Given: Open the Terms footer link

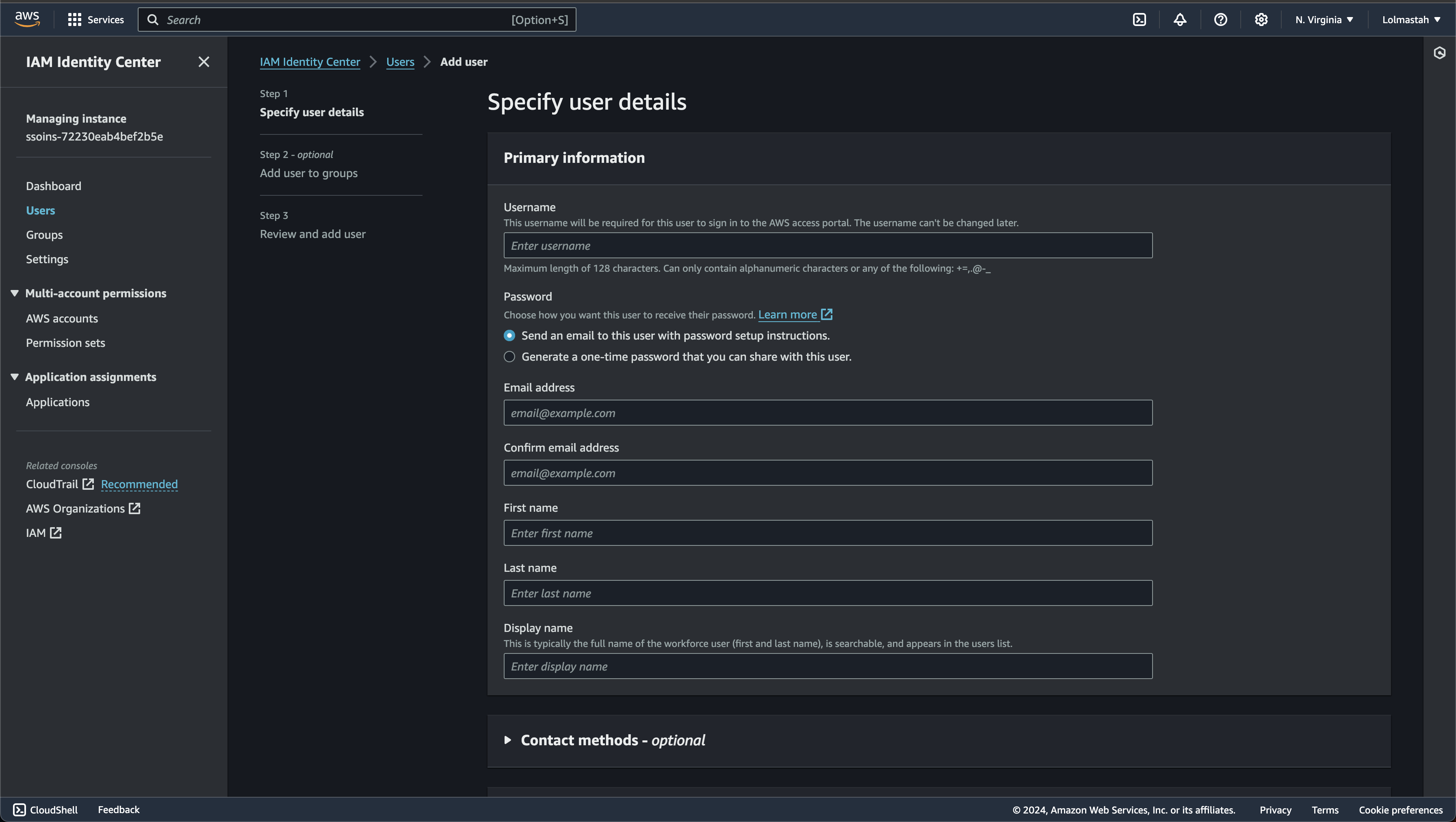Looking at the screenshot, I should tap(1325, 809).
